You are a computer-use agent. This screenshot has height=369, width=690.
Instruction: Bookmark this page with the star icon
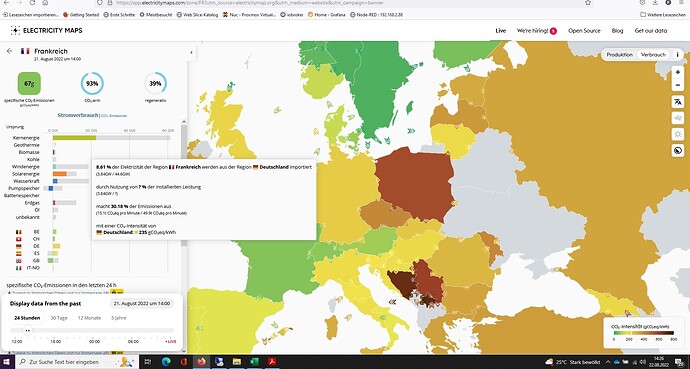pyautogui.click(x=588, y=2)
